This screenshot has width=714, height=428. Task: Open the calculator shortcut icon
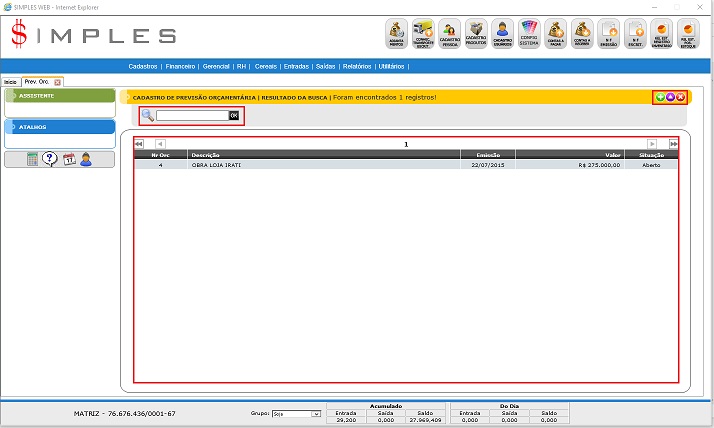click(x=33, y=160)
